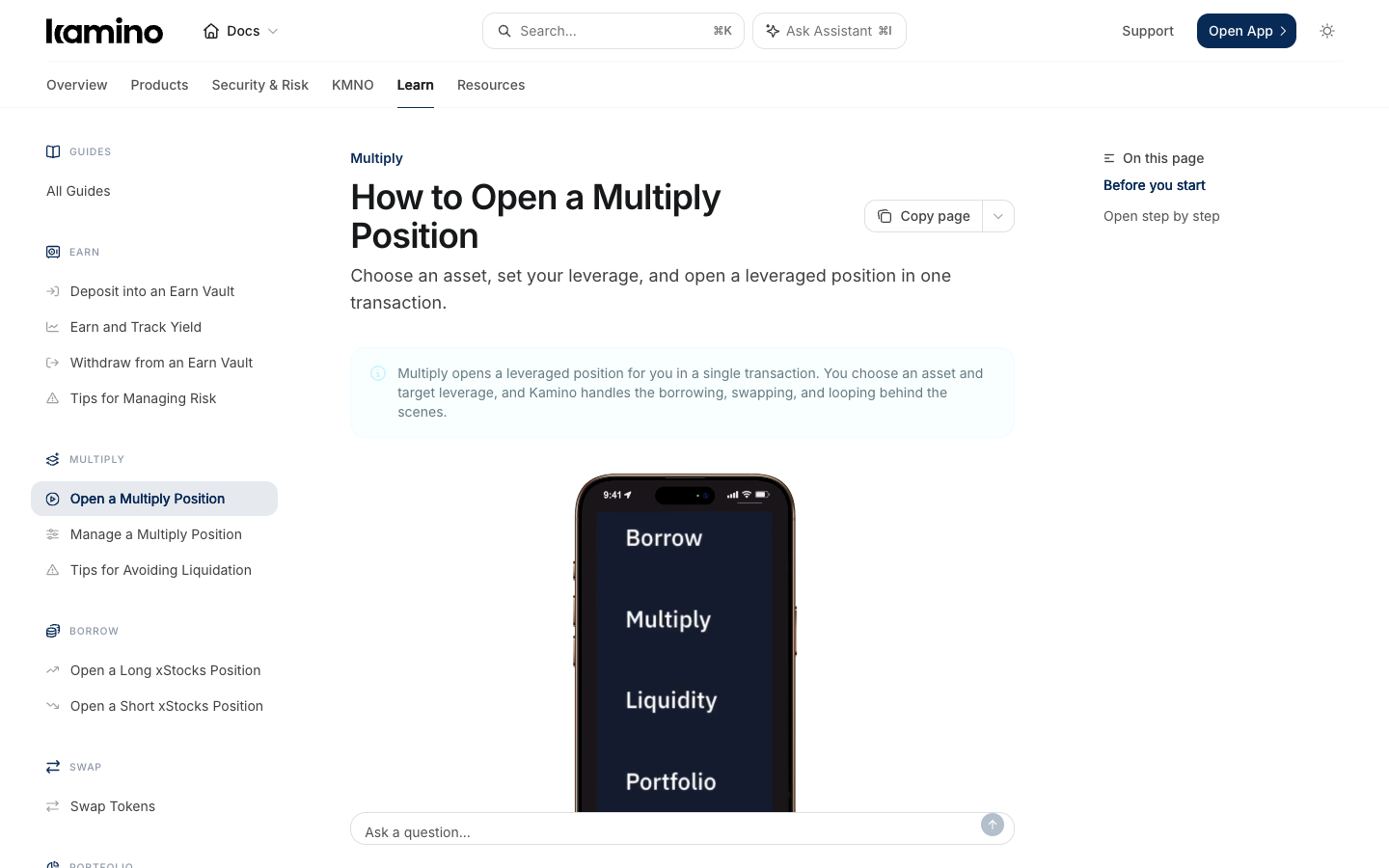Viewport: 1389px width, 868px height.
Task: Click the Short xStocks trending-down icon
Action: pyautogui.click(x=53, y=706)
